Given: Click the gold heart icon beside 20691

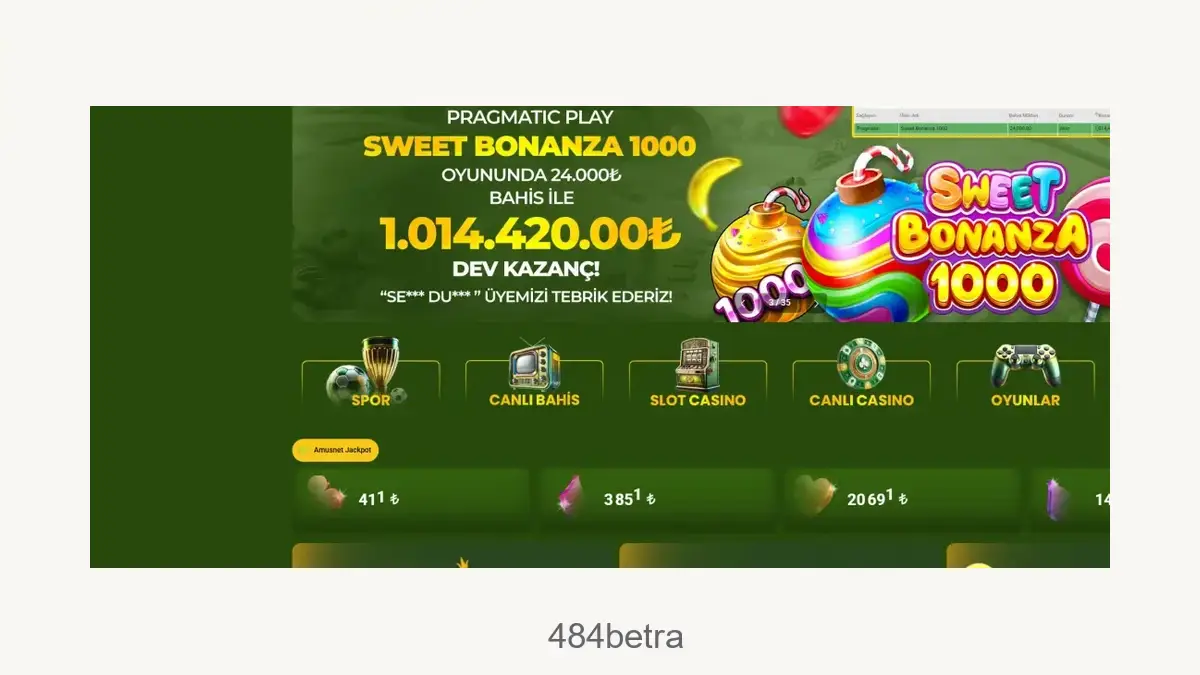Looking at the screenshot, I should coord(814,497).
